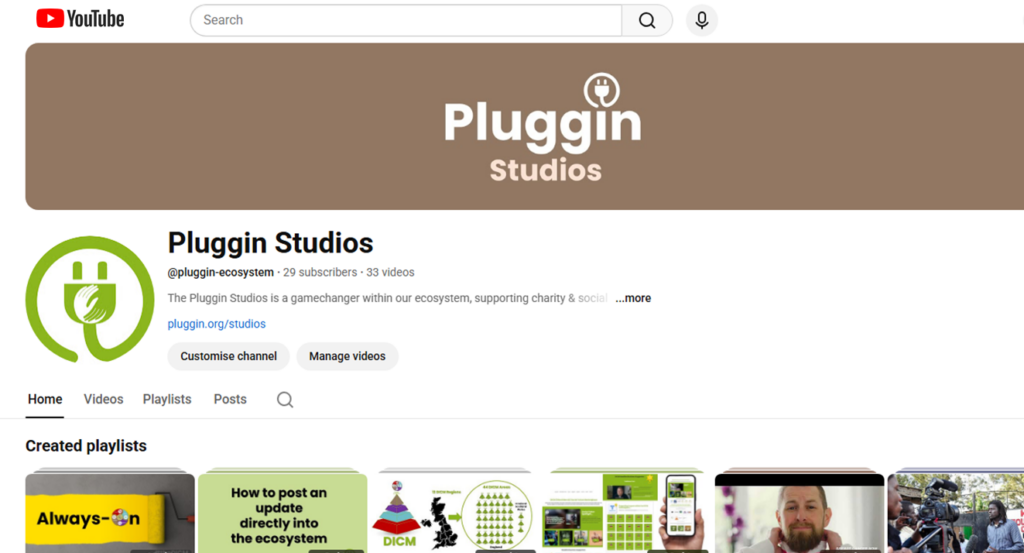Type in the YouTube Search field
Screen dimensions: 1024x553
[405, 20]
